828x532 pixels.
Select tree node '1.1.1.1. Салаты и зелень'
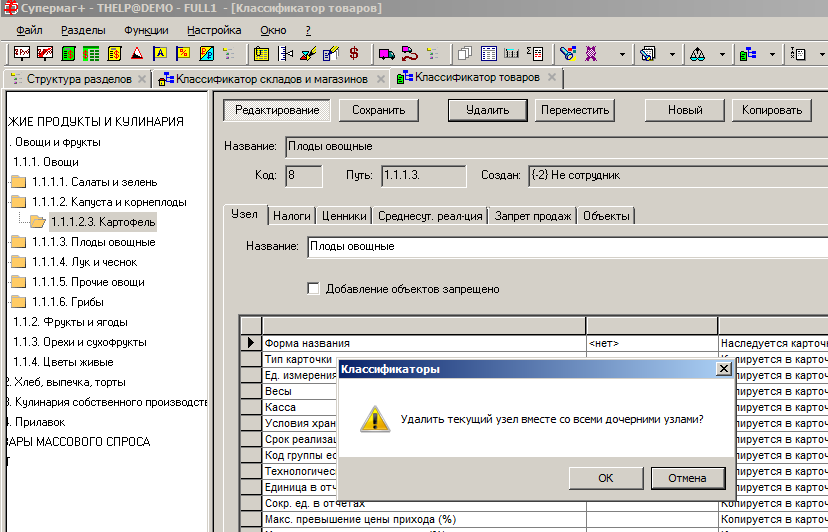[x=95, y=182]
